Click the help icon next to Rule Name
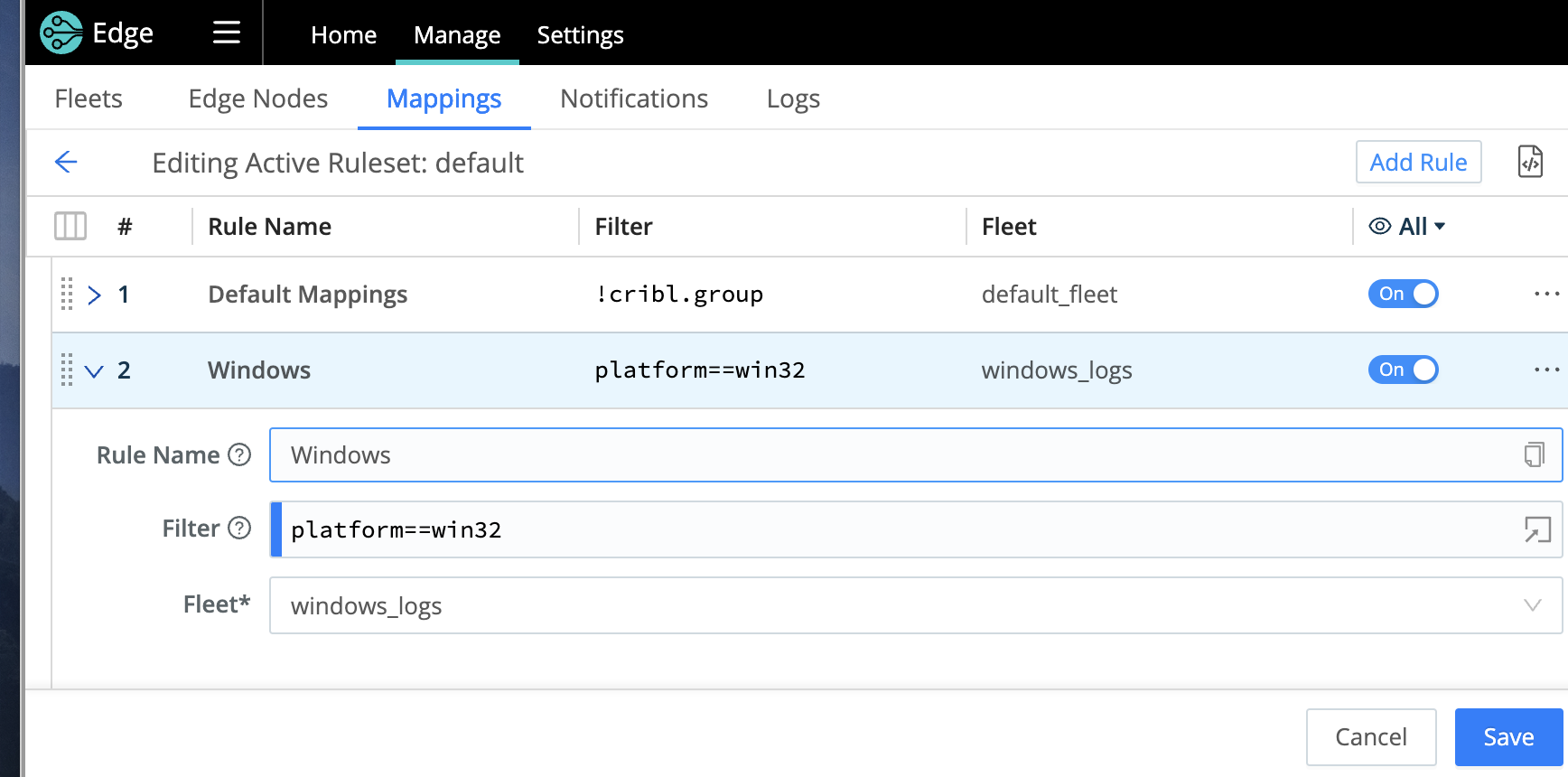 click(239, 454)
